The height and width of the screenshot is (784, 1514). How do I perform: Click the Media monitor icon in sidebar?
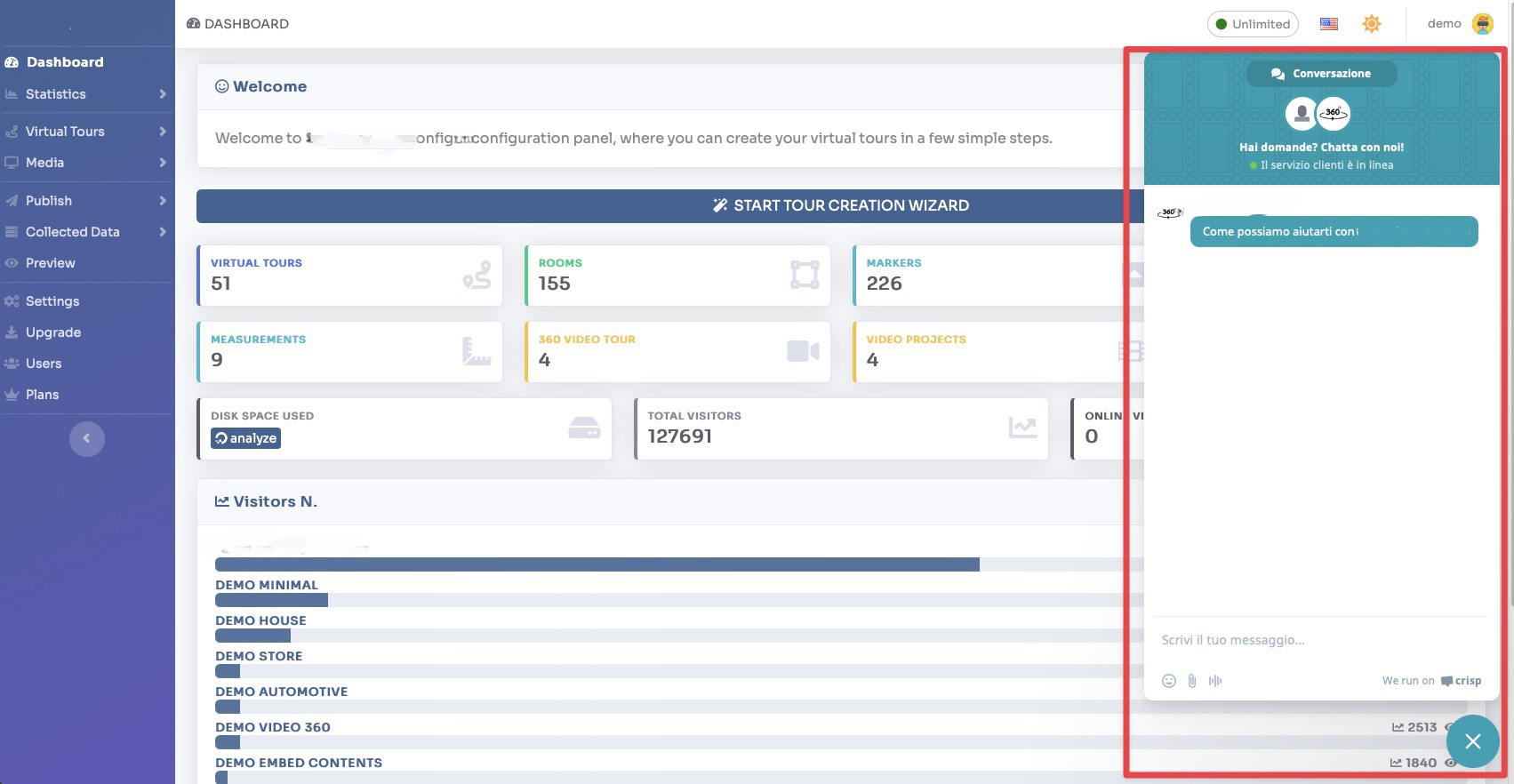(x=12, y=163)
